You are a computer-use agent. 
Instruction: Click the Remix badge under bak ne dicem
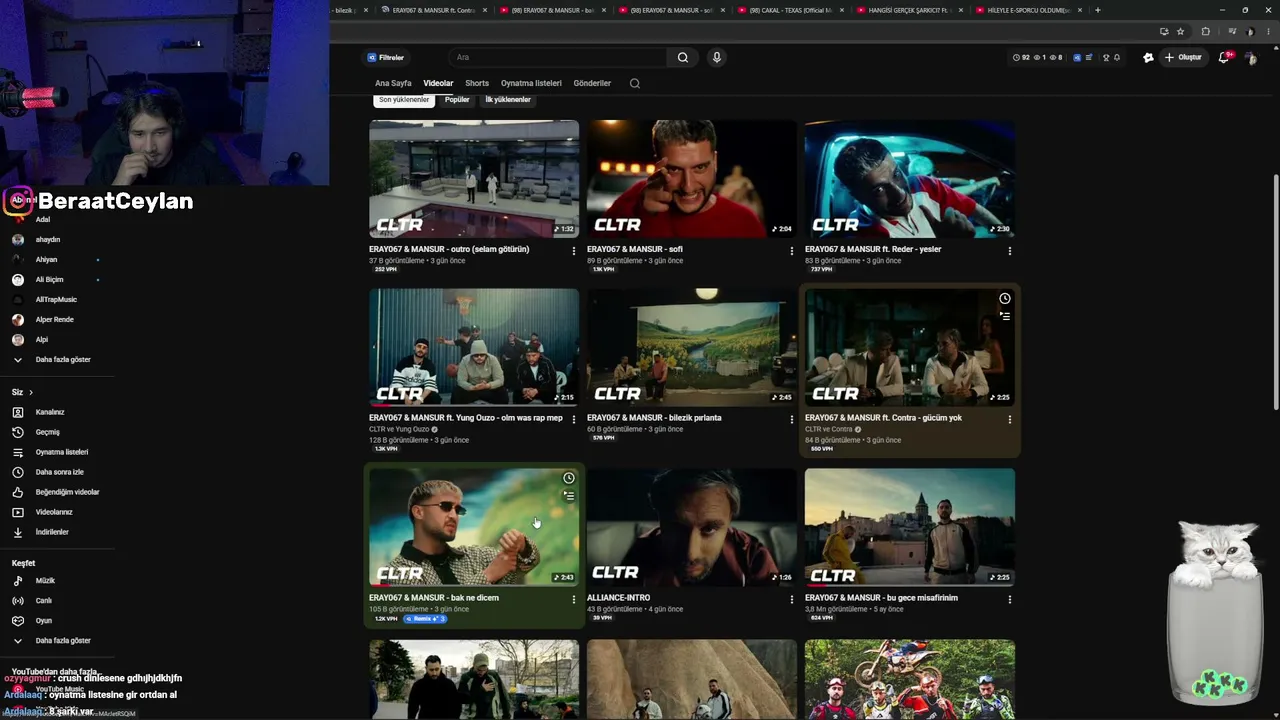[425, 619]
